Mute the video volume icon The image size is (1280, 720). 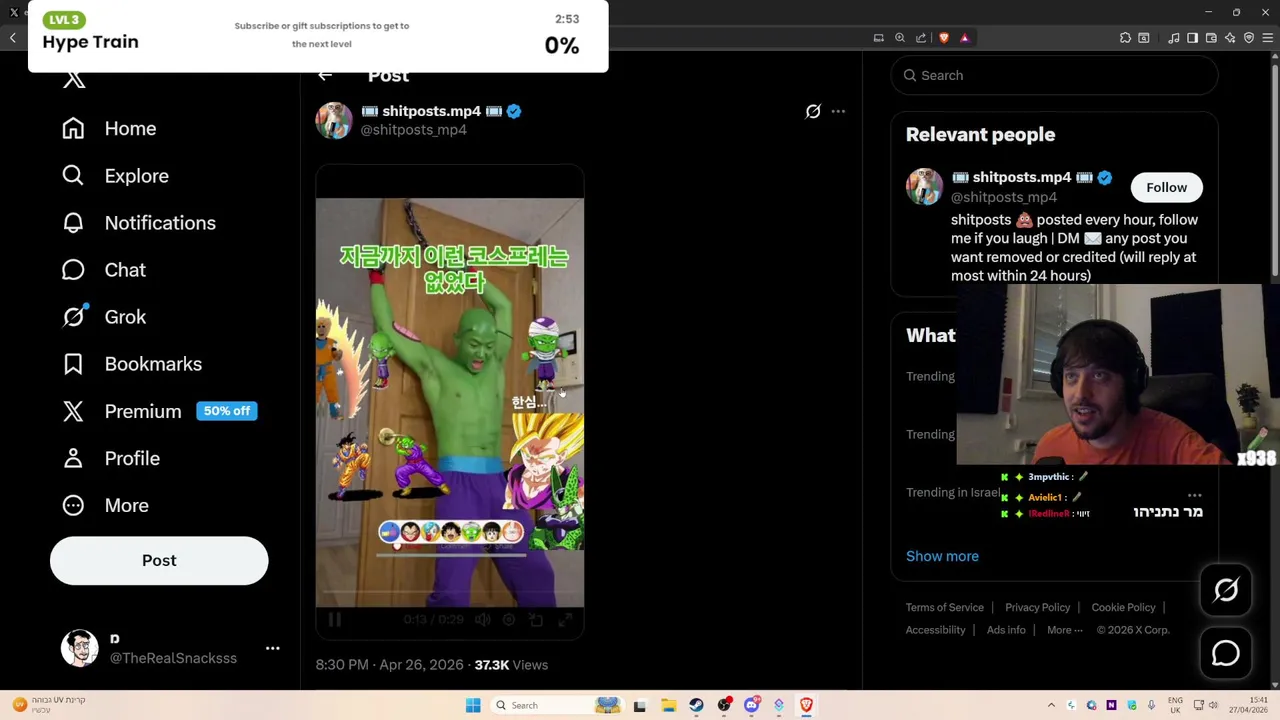pos(483,620)
